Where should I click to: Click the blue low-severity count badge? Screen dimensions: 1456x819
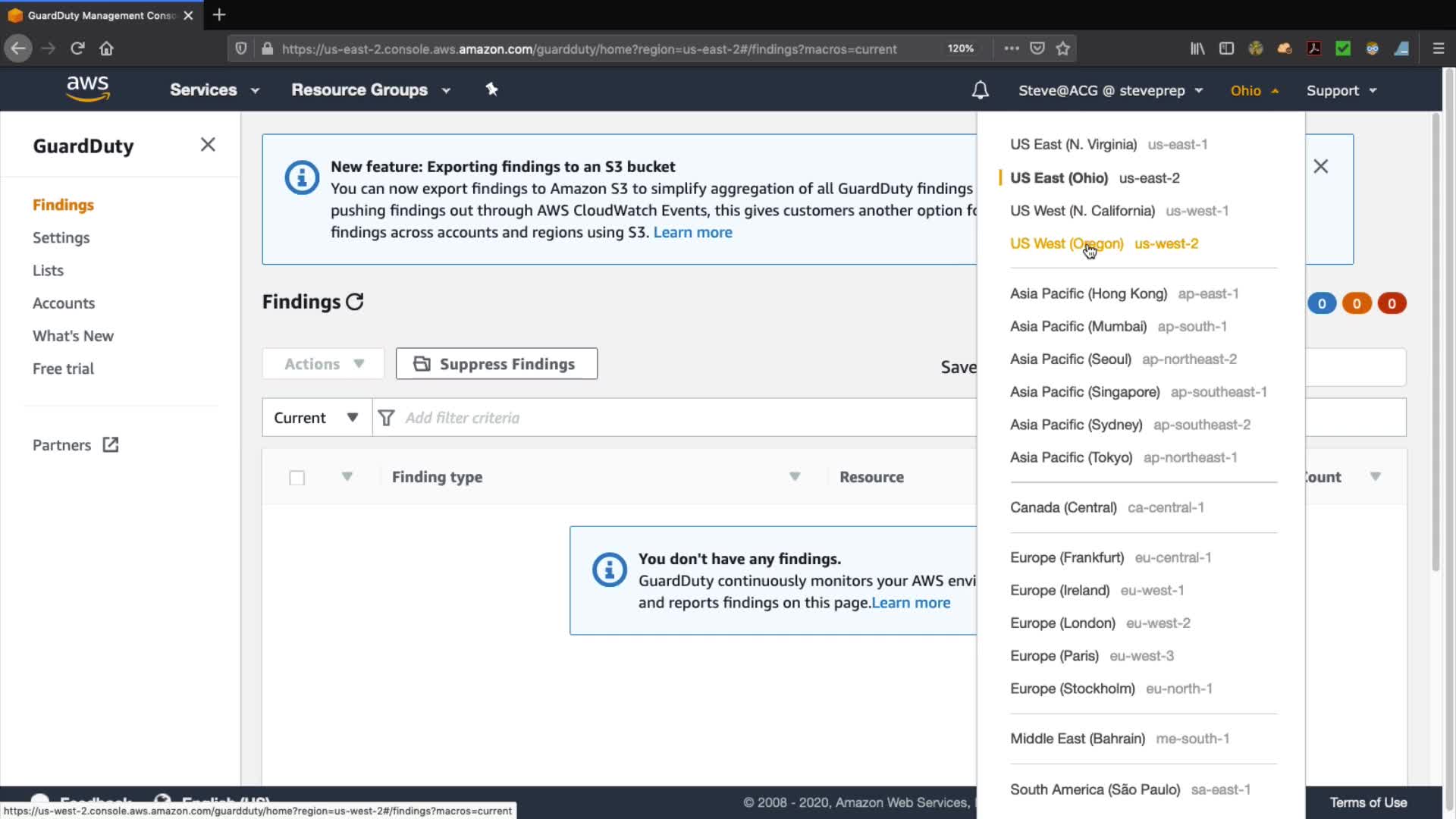point(1321,303)
